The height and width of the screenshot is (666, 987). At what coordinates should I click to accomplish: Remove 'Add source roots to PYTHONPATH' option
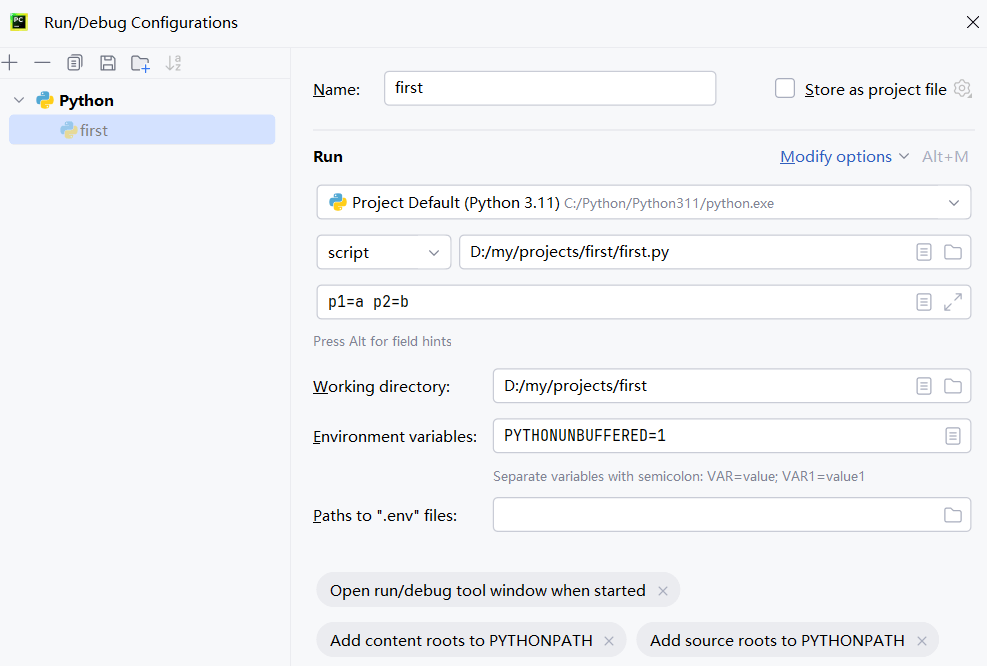click(x=922, y=641)
